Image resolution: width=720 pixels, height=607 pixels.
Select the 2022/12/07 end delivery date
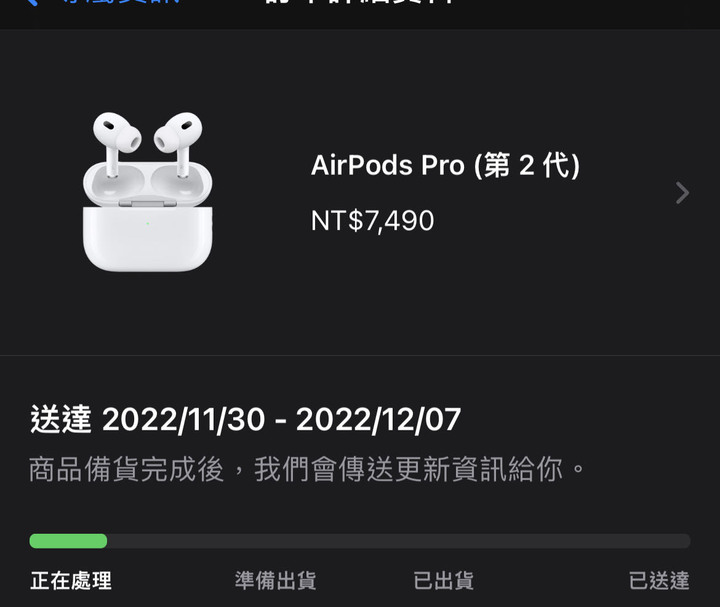tap(378, 420)
